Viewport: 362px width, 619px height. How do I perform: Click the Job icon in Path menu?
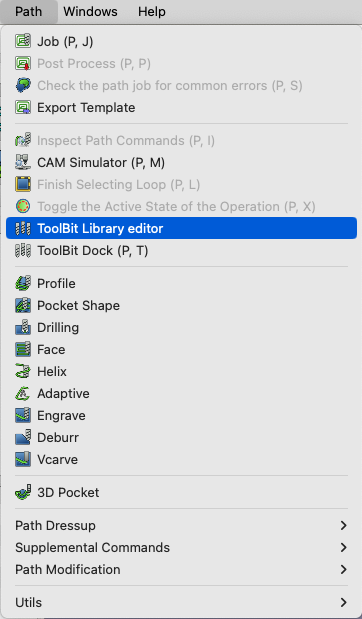23,41
